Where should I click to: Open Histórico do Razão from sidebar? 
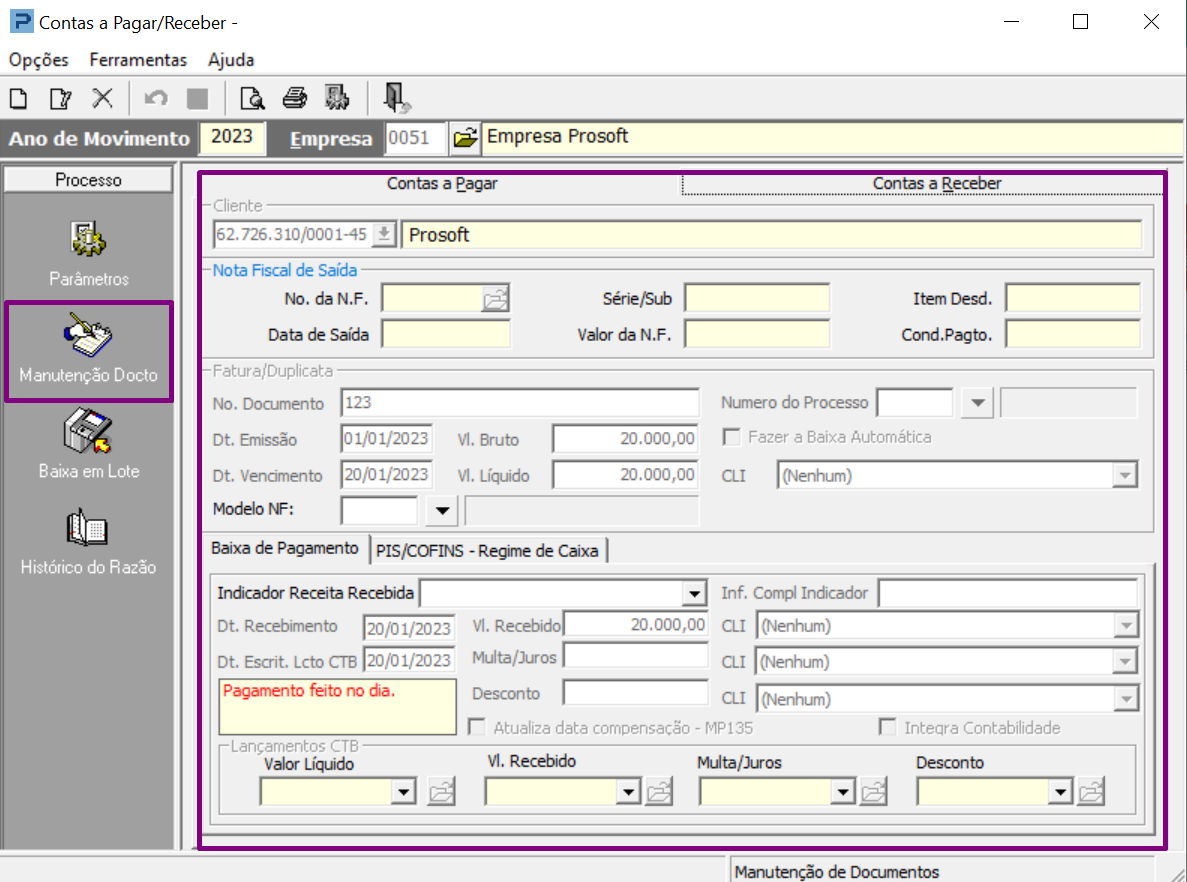(89, 540)
